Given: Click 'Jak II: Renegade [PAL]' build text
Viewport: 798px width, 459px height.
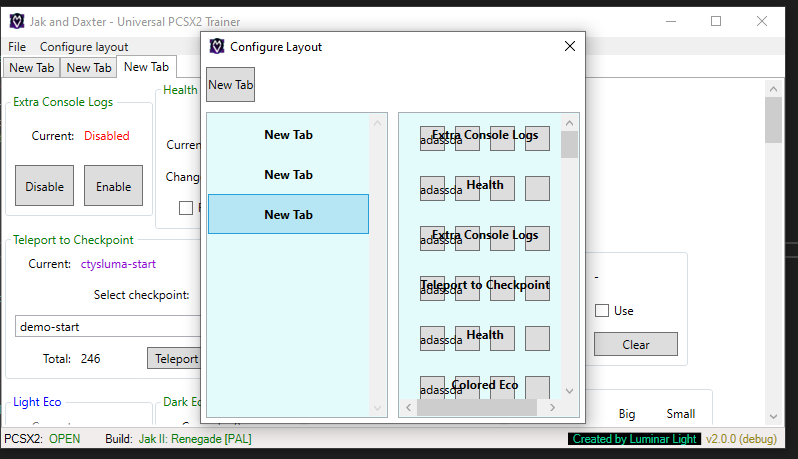Looking at the screenshot, I should coord(195,439).
